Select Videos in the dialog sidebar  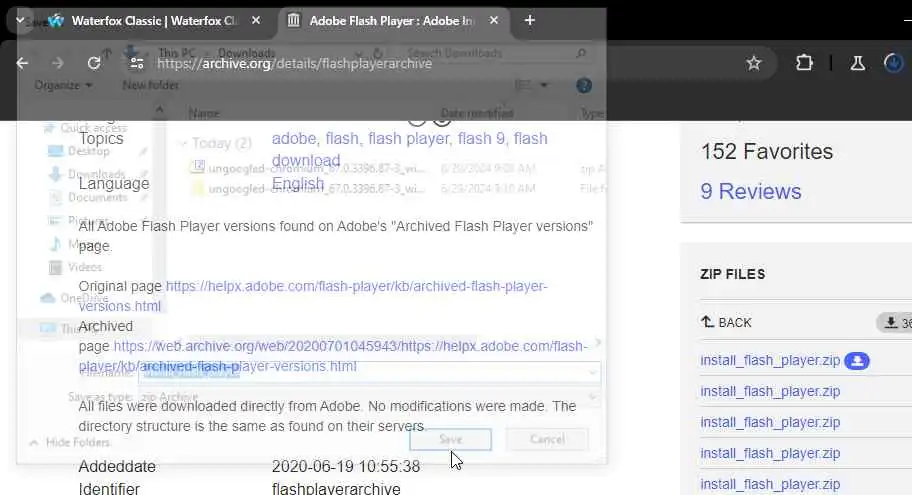click(x=76, y=267)
